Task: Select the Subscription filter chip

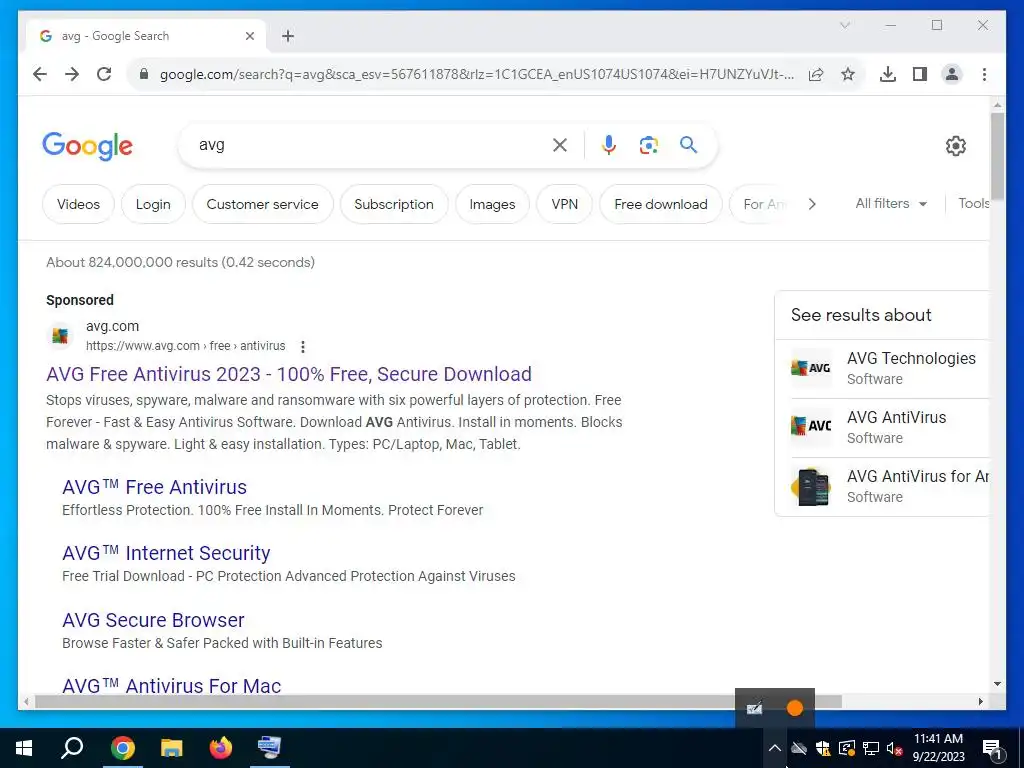Action: [x=394, y=204]
